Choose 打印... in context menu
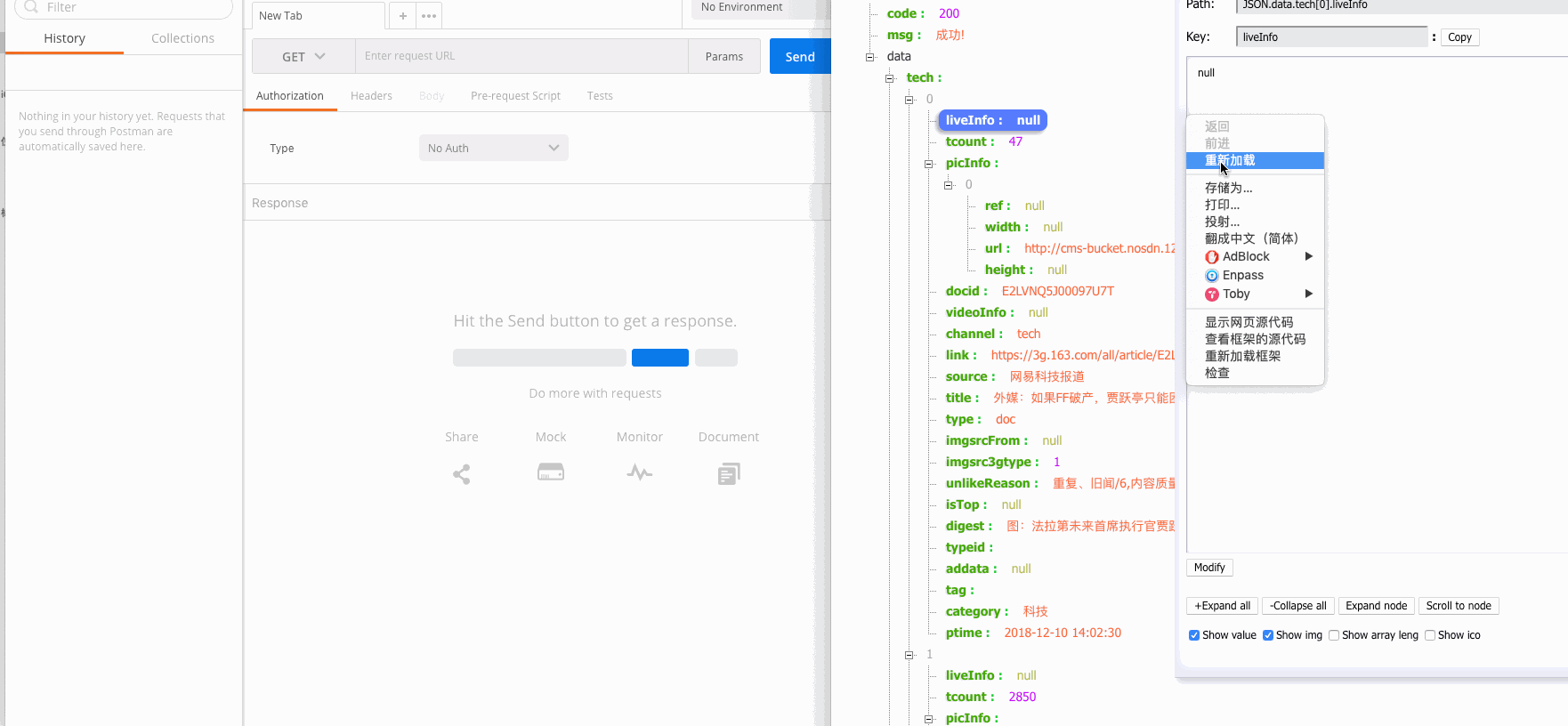 (x=1255, y=205)
